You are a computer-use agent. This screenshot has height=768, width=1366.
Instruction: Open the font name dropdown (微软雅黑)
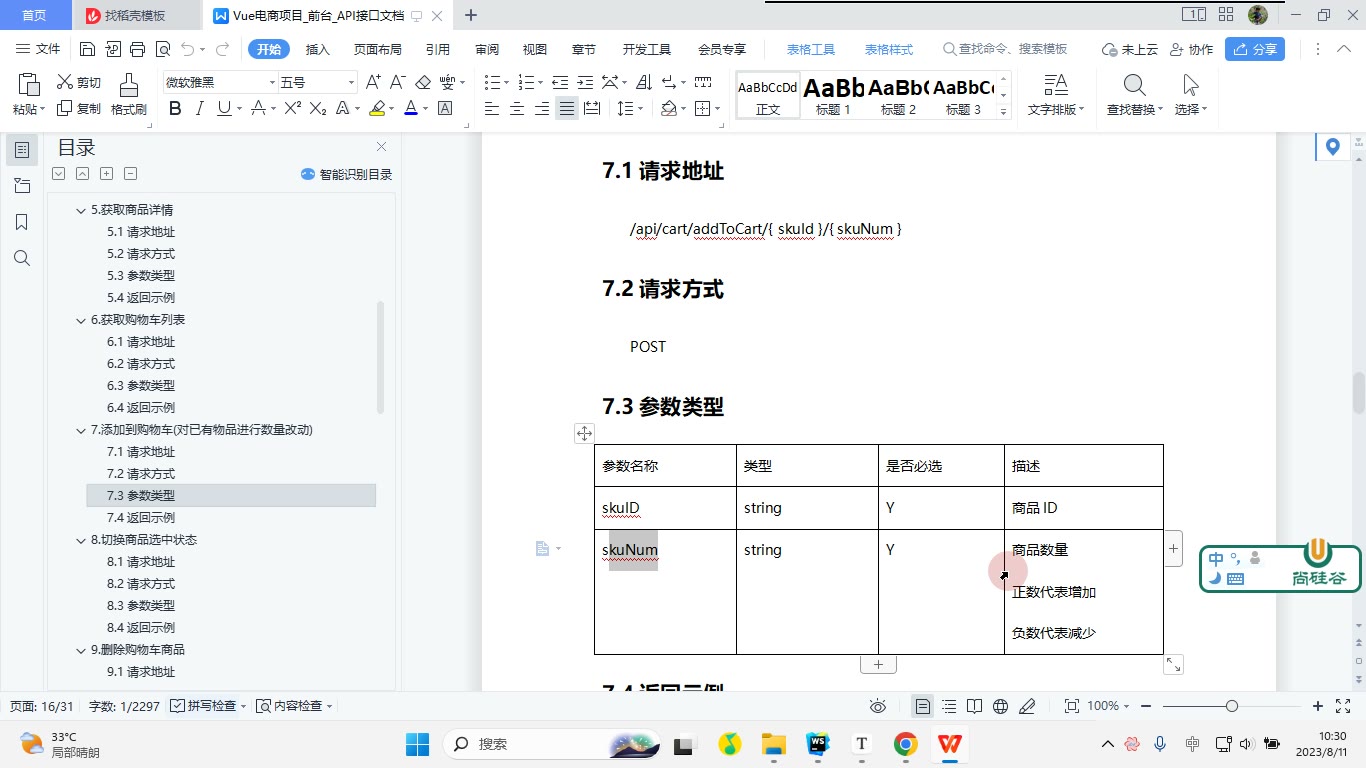click(x=272, y=82)
